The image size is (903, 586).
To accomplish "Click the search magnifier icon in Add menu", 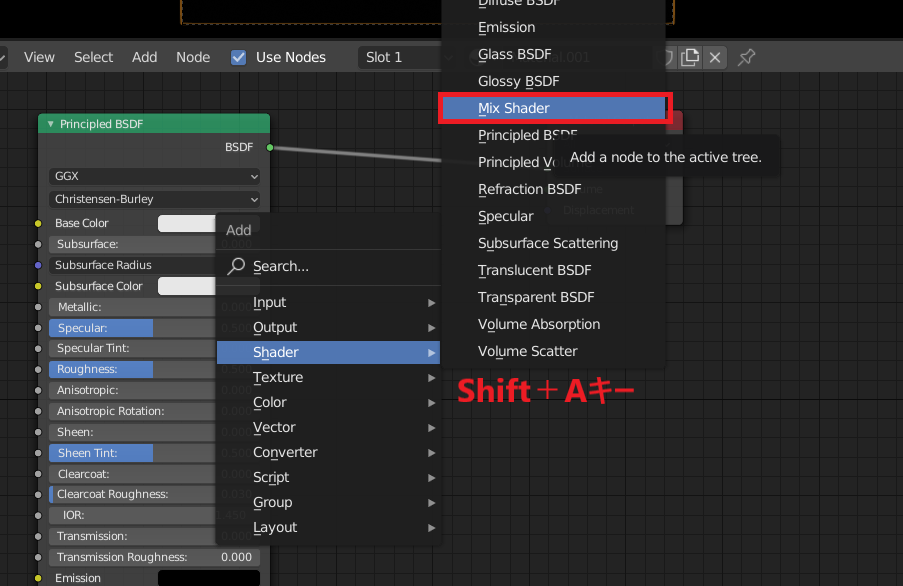I will click(236, 266).
